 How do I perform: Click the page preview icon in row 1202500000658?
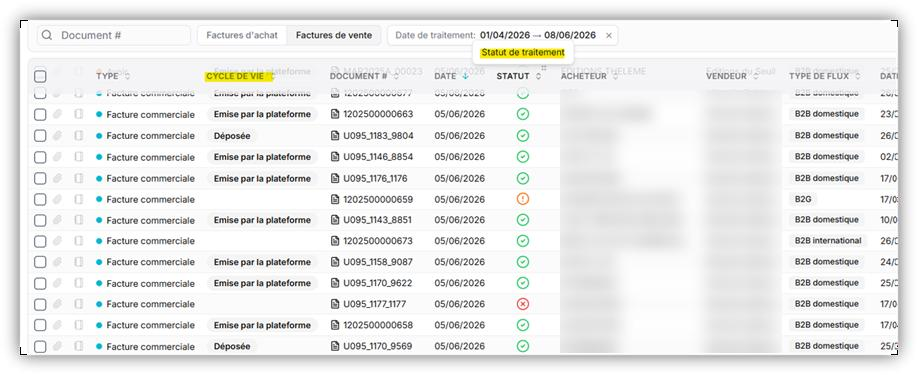(78, 325)
